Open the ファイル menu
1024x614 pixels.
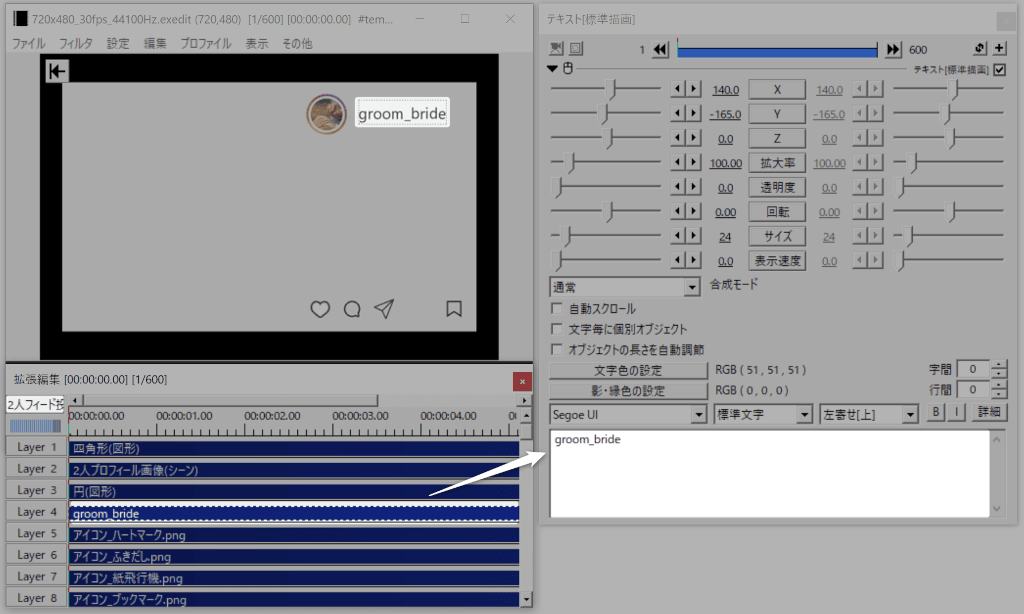pos(28,43)
